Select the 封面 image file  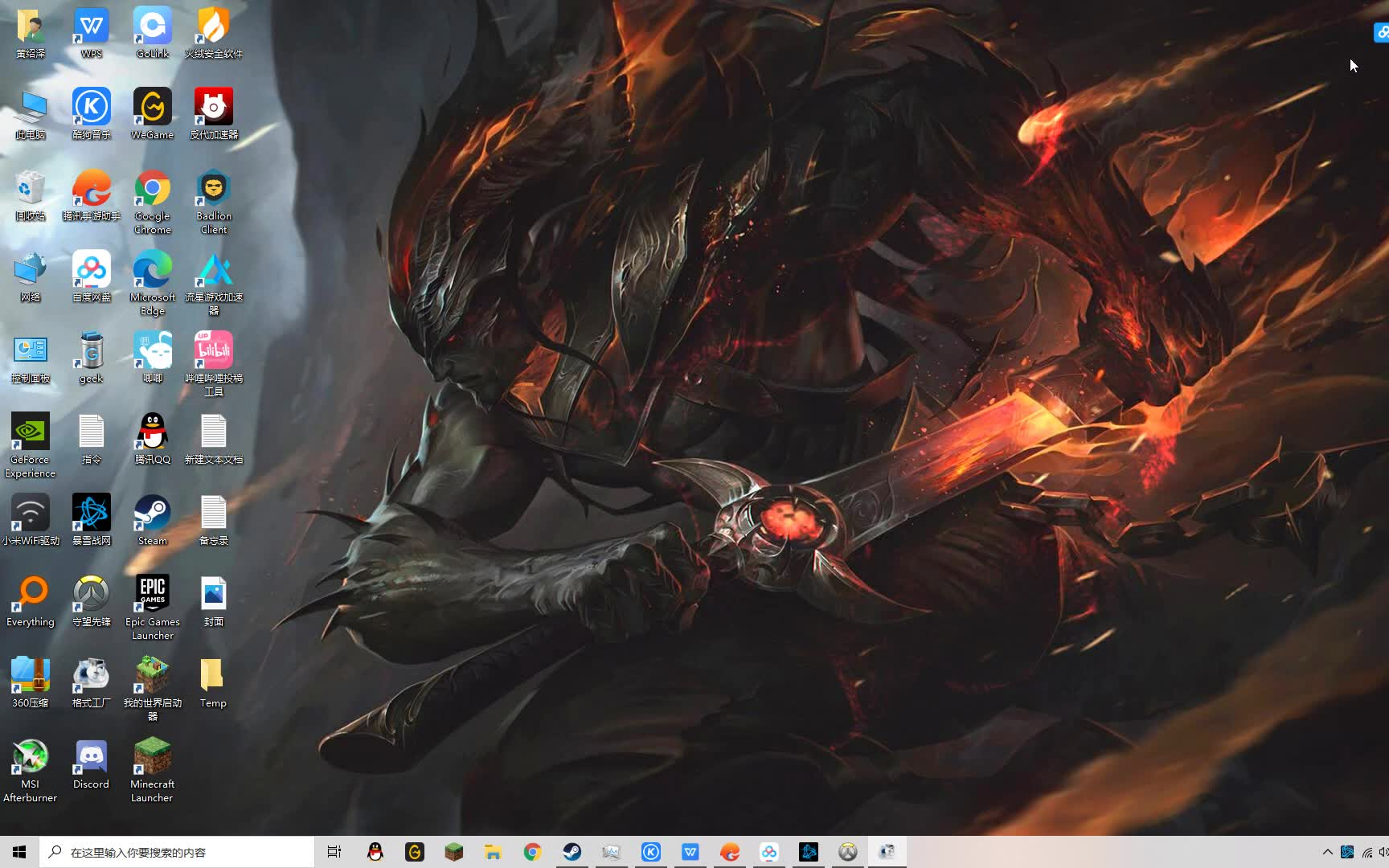(213, 601)
